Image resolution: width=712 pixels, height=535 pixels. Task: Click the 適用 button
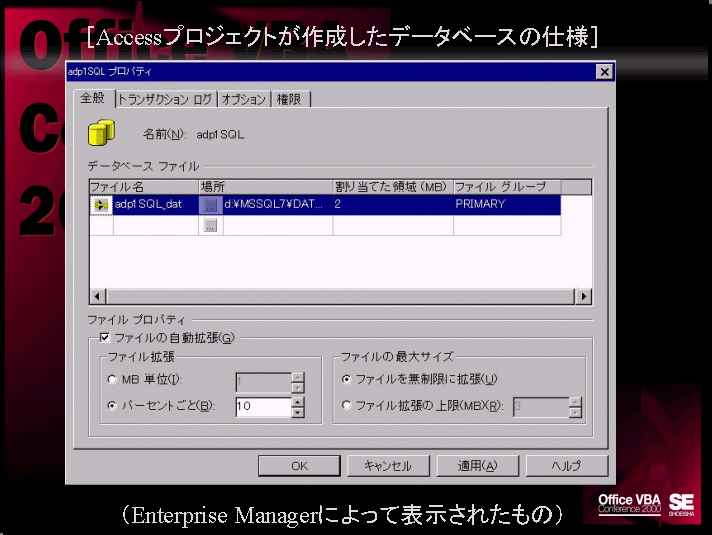pyautogui.click(x=477, y=466)
